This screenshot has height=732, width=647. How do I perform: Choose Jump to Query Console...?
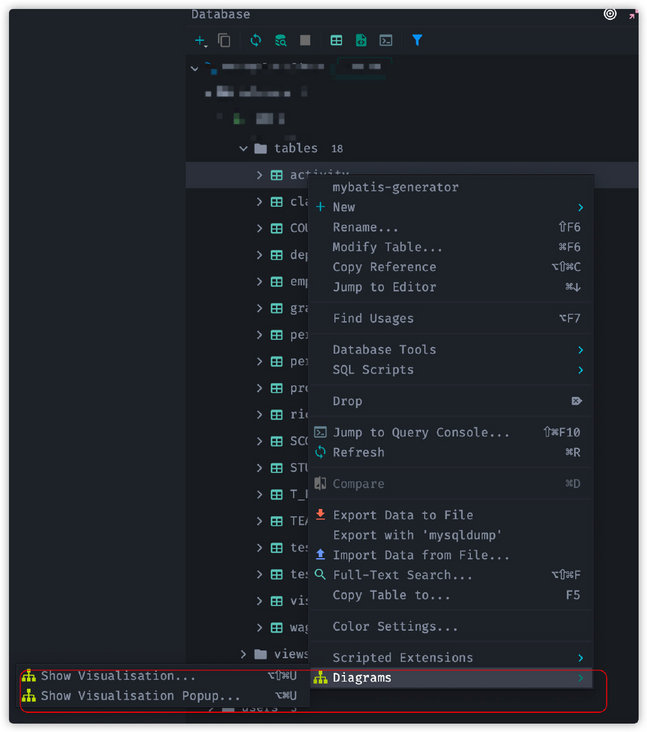(x=420, y=433)
